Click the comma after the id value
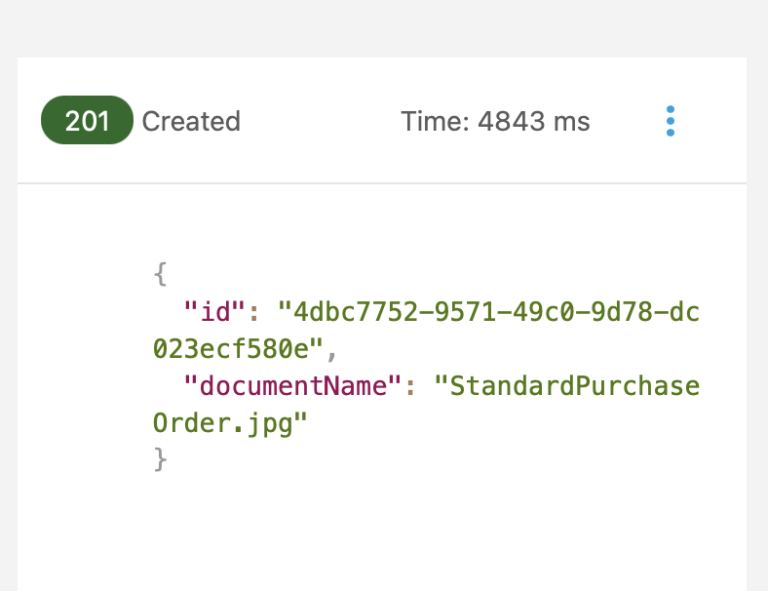 tap(333, 350)
